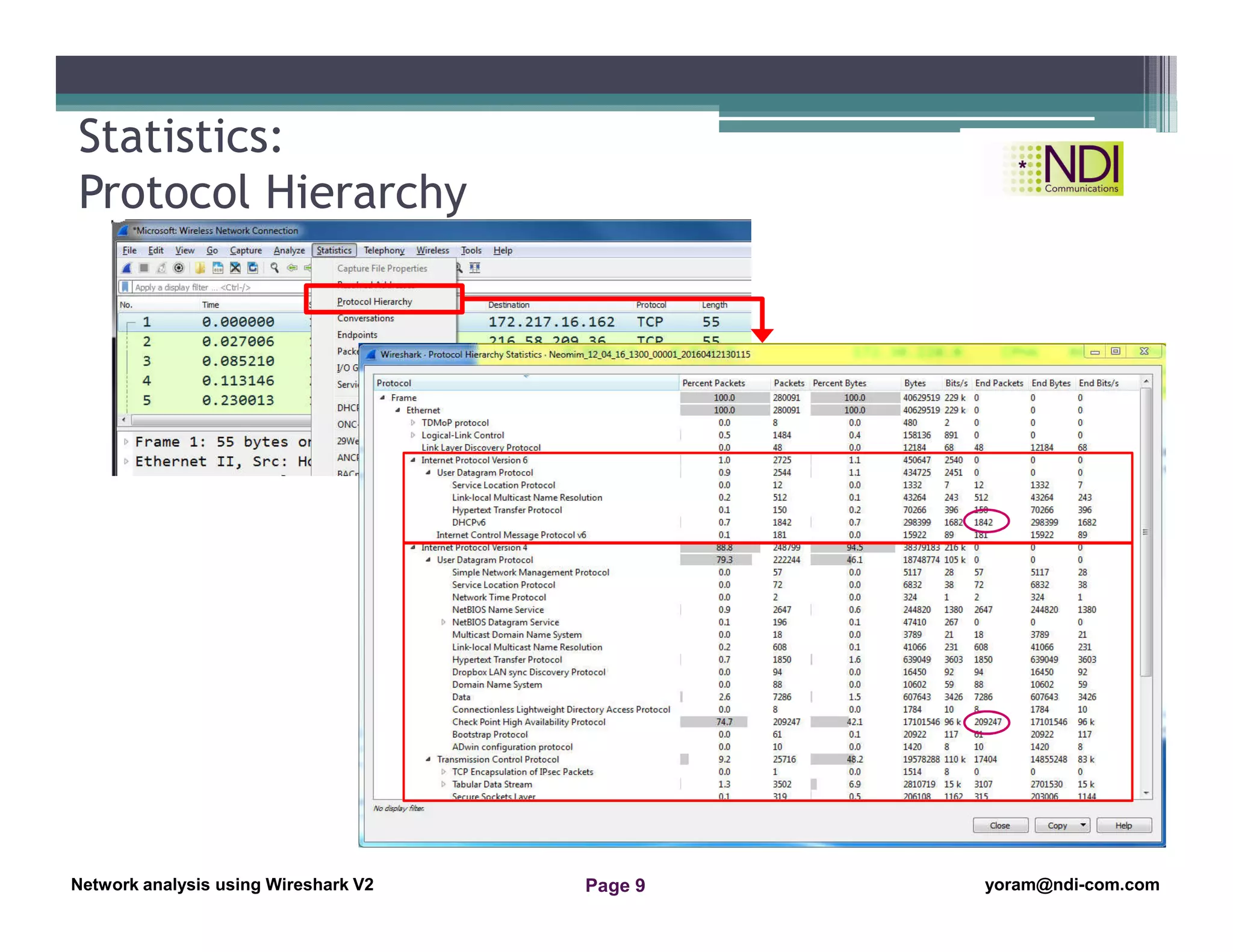Image resolution: width=1233 pixels, height=952 pixels.
Task: Select the DHCPv6 row
Action: pos(756,522)
